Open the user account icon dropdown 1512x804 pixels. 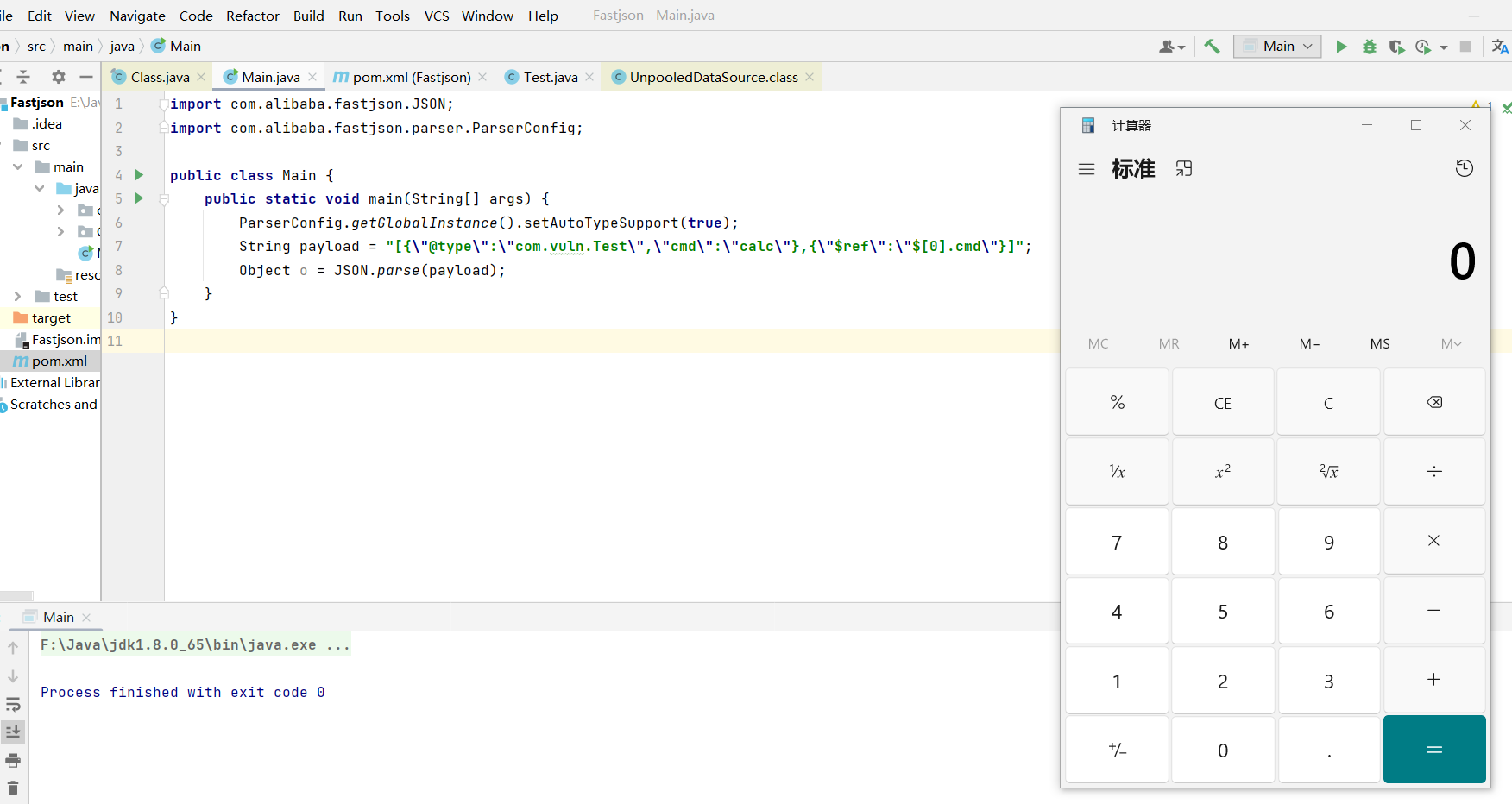pos(1172,47)
